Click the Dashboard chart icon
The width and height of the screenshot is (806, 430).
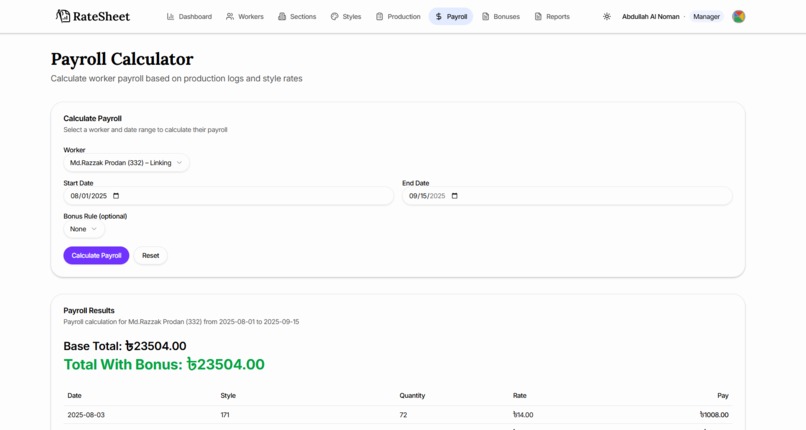170,16
